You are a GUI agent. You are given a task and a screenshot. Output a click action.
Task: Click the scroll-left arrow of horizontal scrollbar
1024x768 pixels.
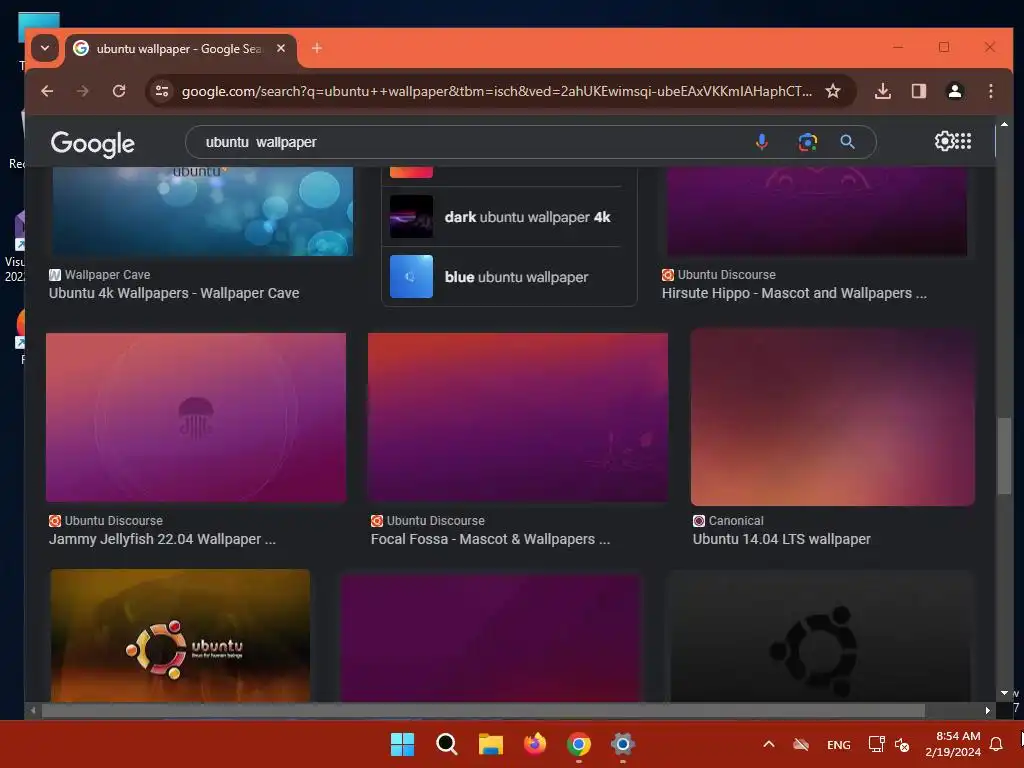pos(33,710)
